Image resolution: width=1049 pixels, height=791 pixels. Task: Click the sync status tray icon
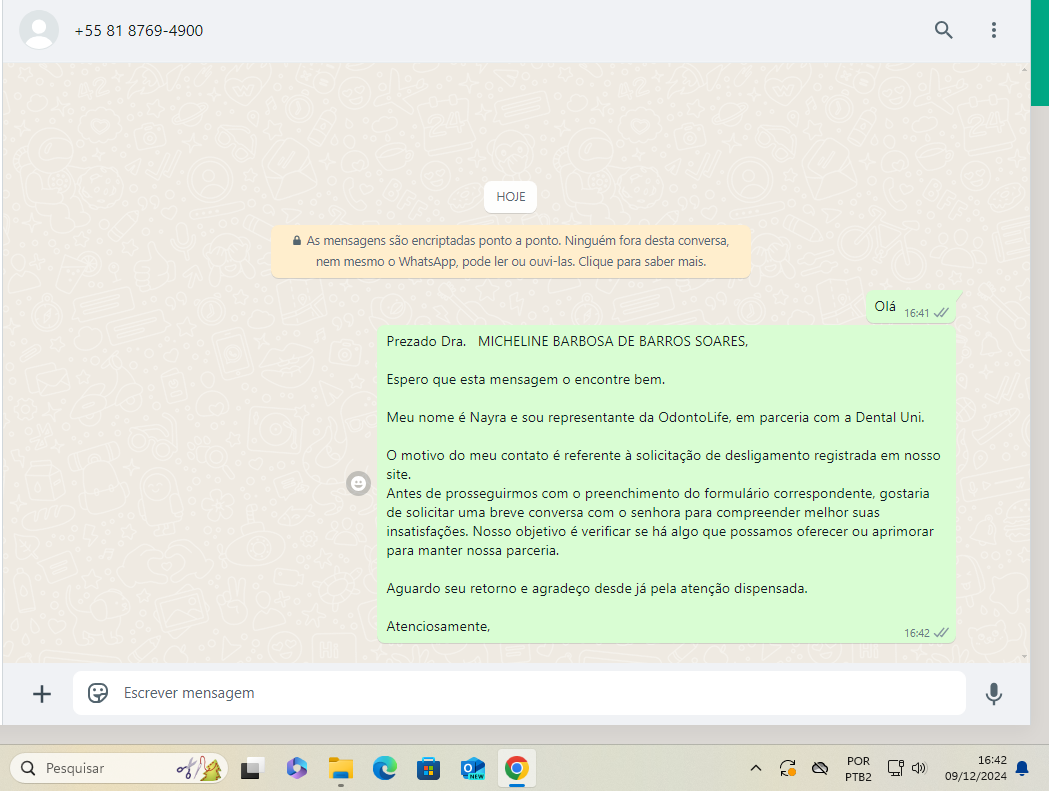tap(787, 768)
